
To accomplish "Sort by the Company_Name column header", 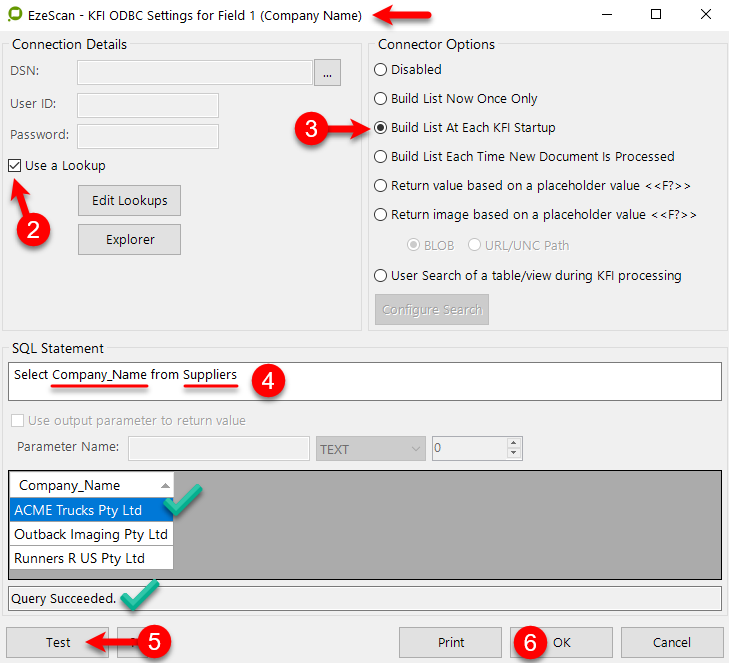I will coord(91,485).
